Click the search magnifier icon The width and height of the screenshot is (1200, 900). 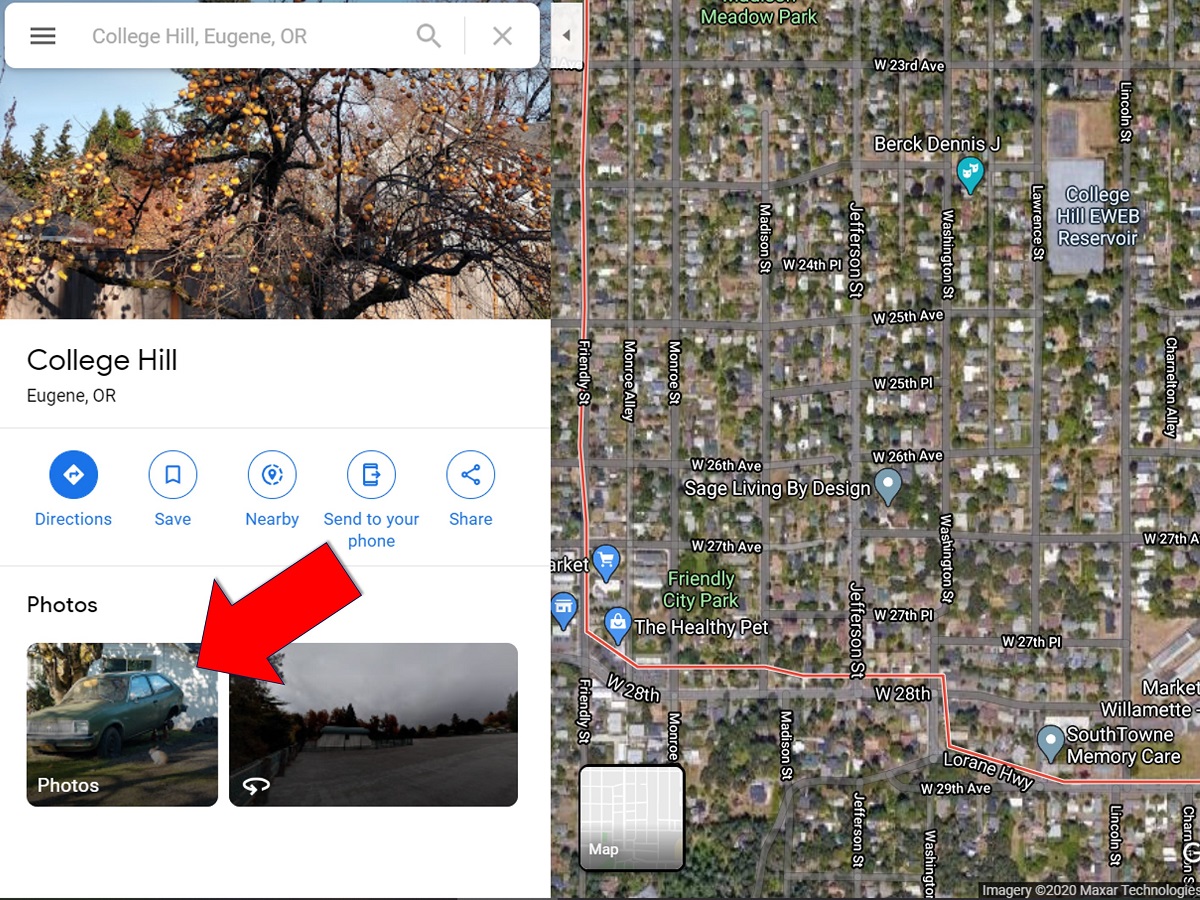tap(429, 36)
